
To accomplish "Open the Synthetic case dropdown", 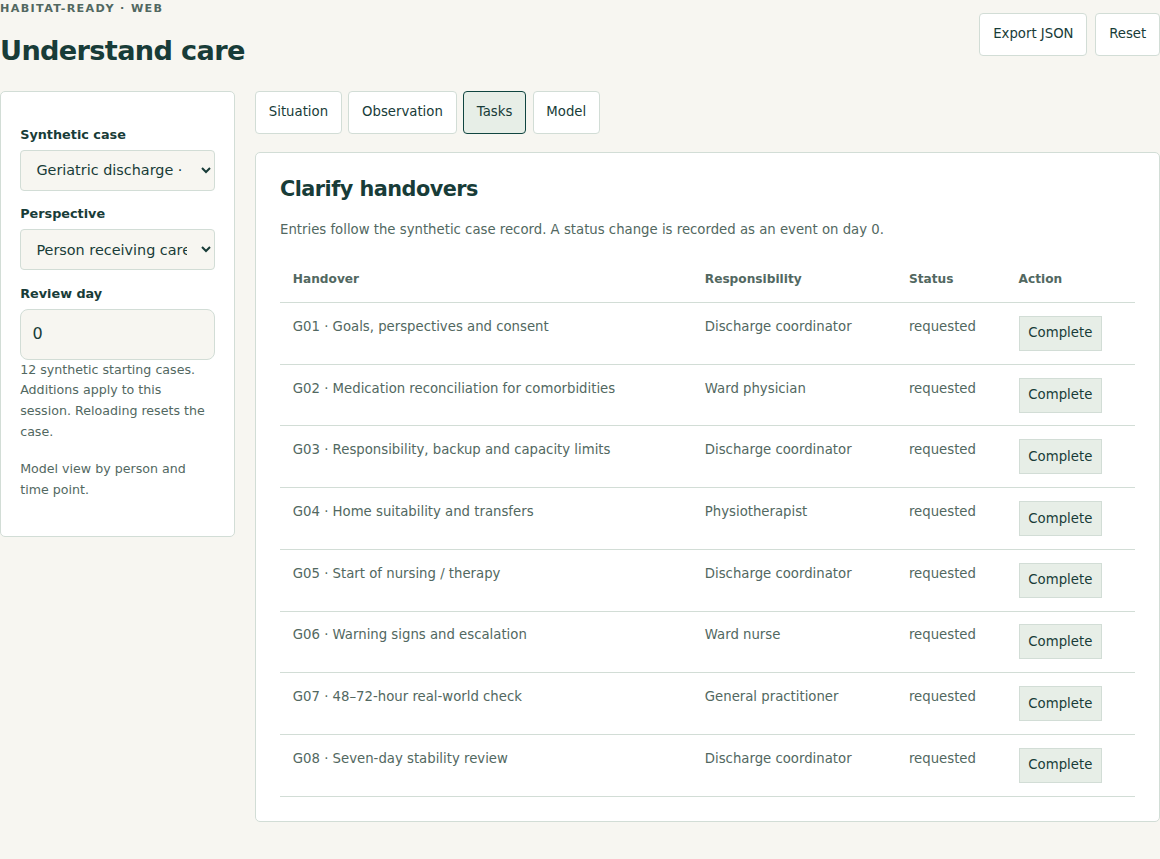I will click(x=118, y=170).
